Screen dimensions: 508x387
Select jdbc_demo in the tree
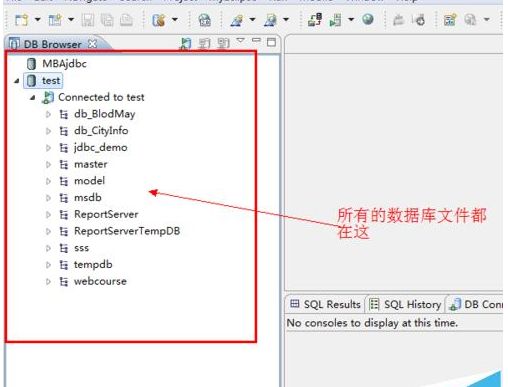101,147
